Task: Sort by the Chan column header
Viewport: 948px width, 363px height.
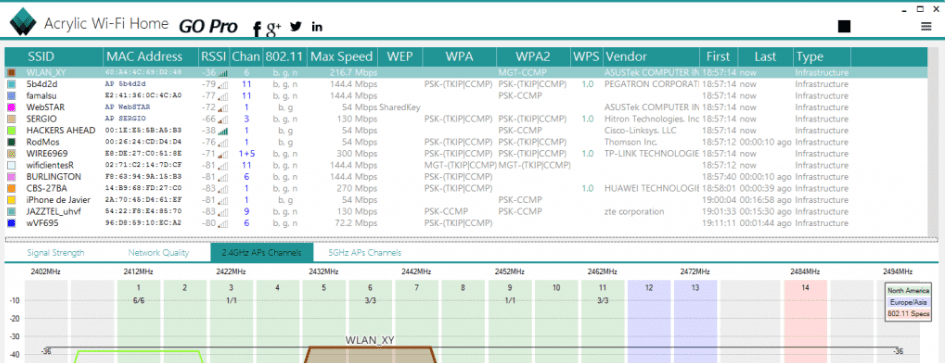Action: [245, 57]
